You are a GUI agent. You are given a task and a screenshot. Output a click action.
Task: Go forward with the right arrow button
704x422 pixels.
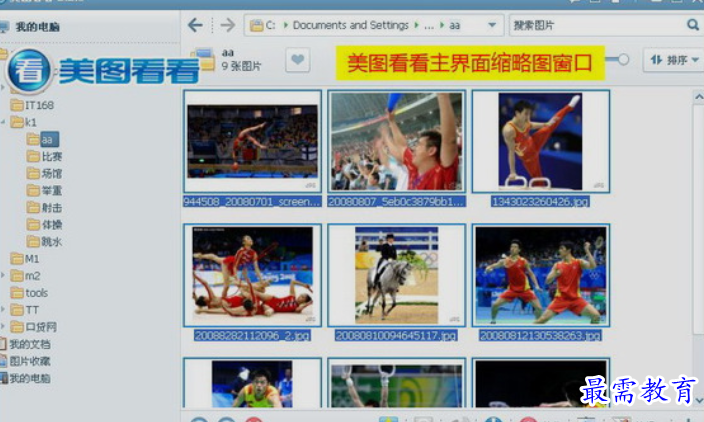tap(228, 25)
